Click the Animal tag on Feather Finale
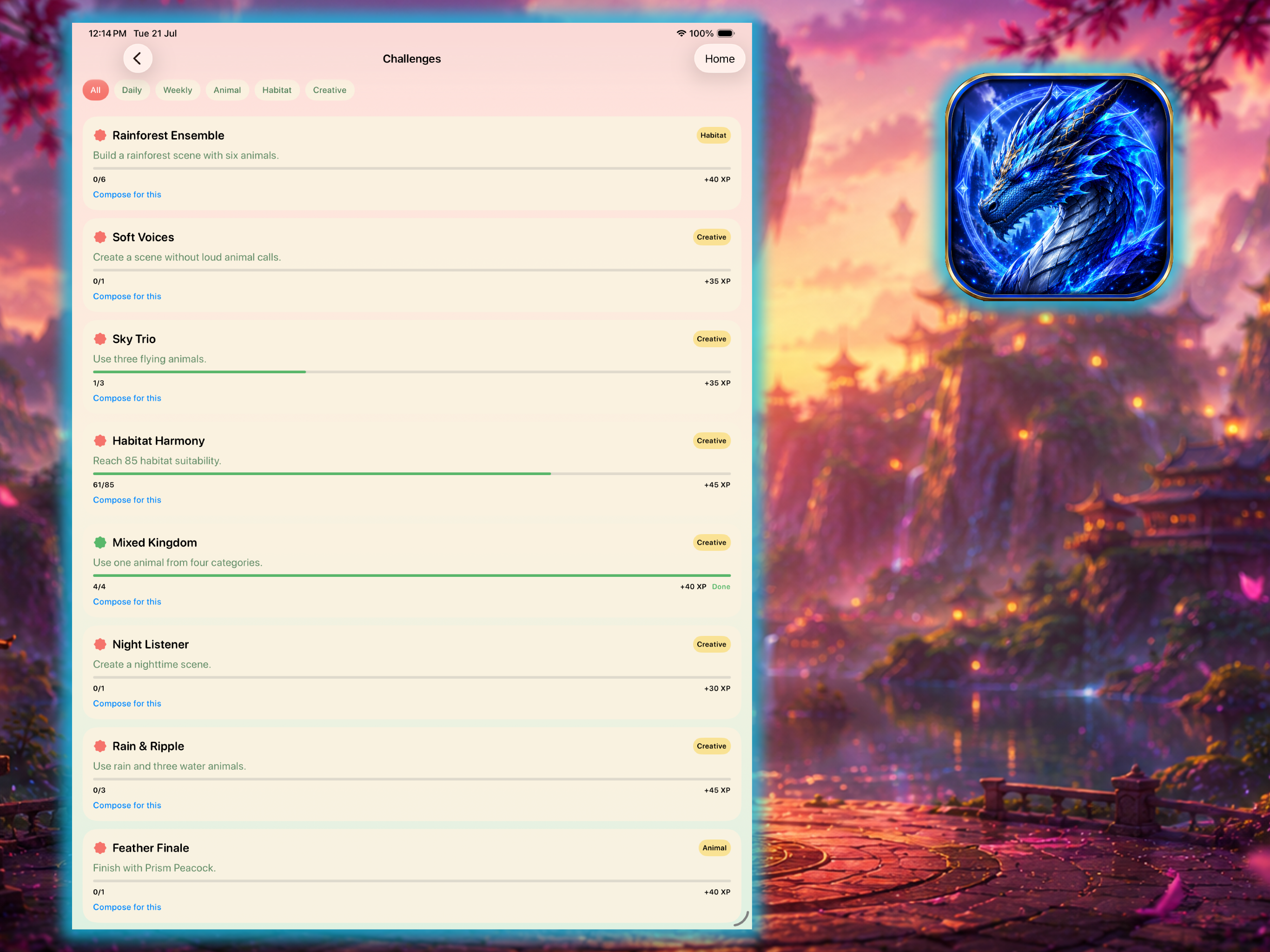 (x=714, y=847)
